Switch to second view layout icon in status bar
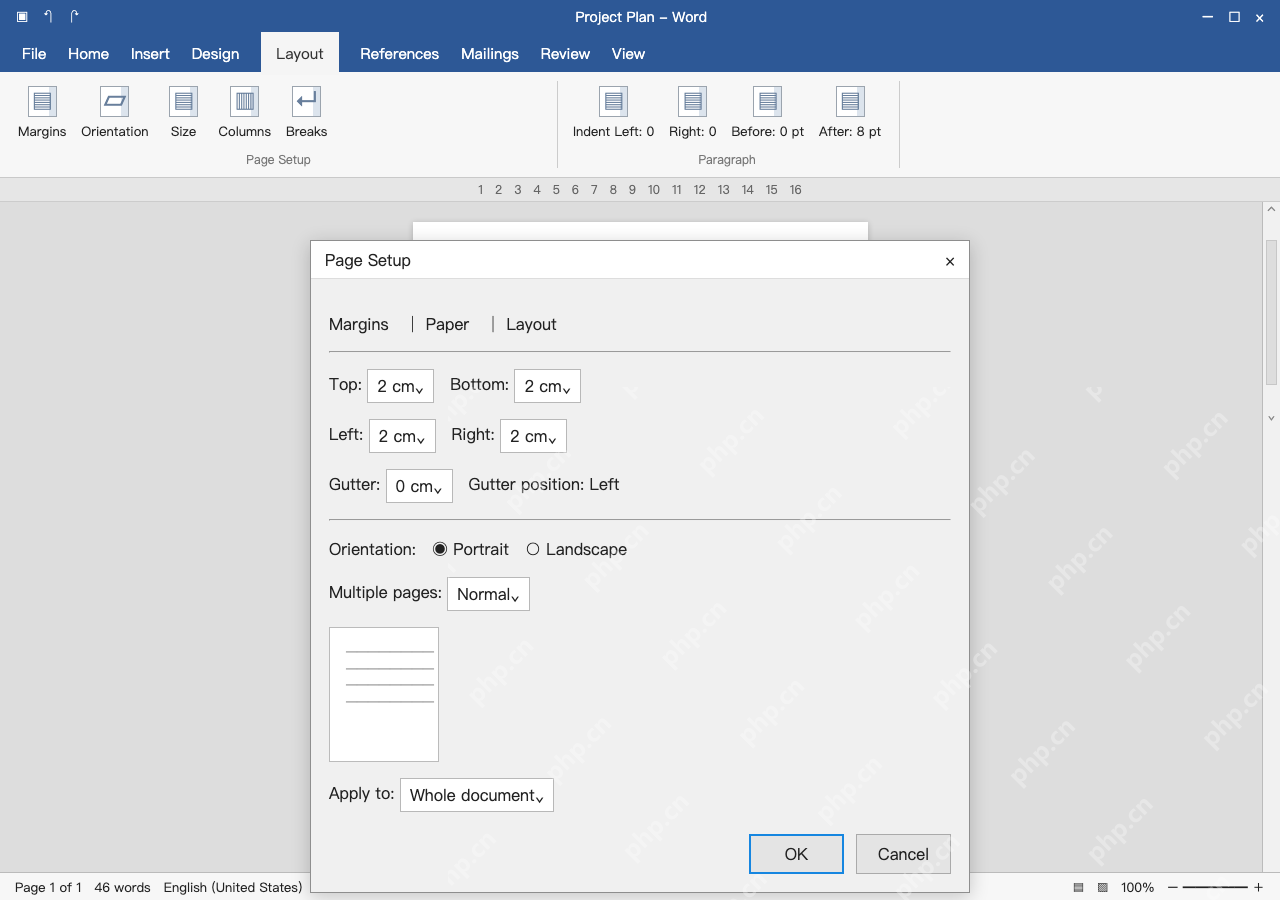Screen dimensions: 1280x900 click(x=1103, y=887)
